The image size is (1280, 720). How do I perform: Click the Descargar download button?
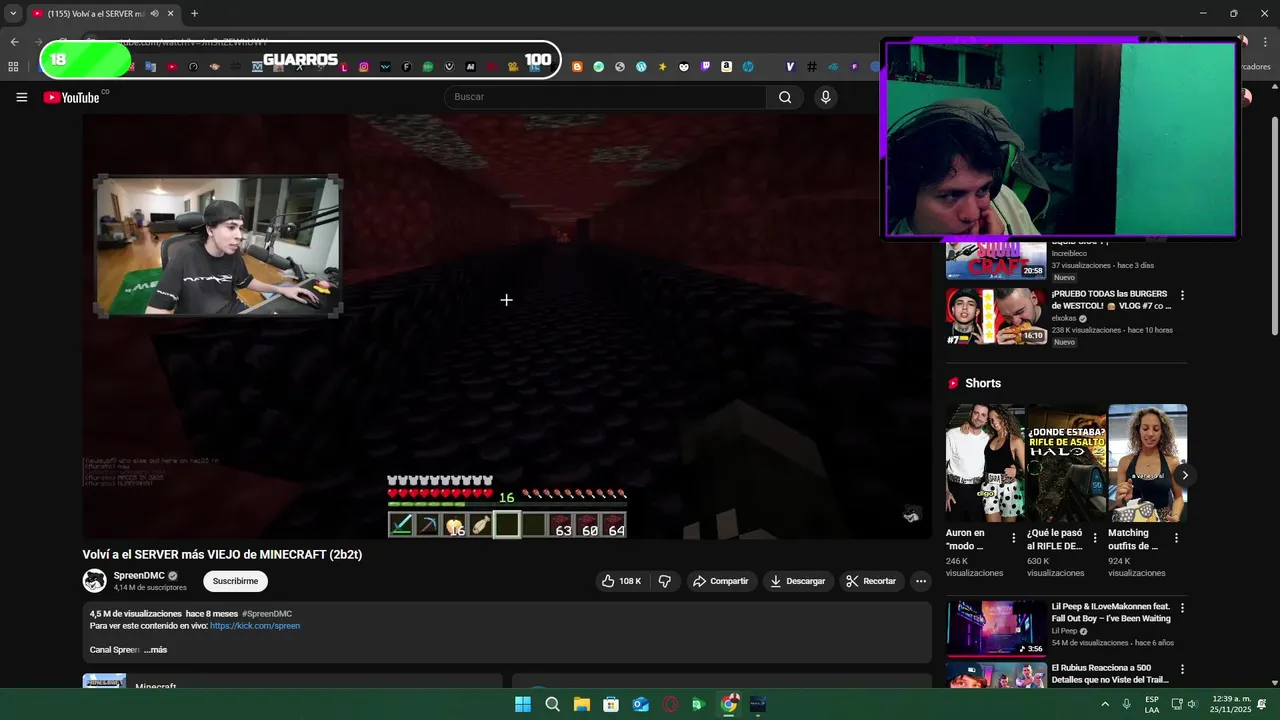[x=799, y=581]
